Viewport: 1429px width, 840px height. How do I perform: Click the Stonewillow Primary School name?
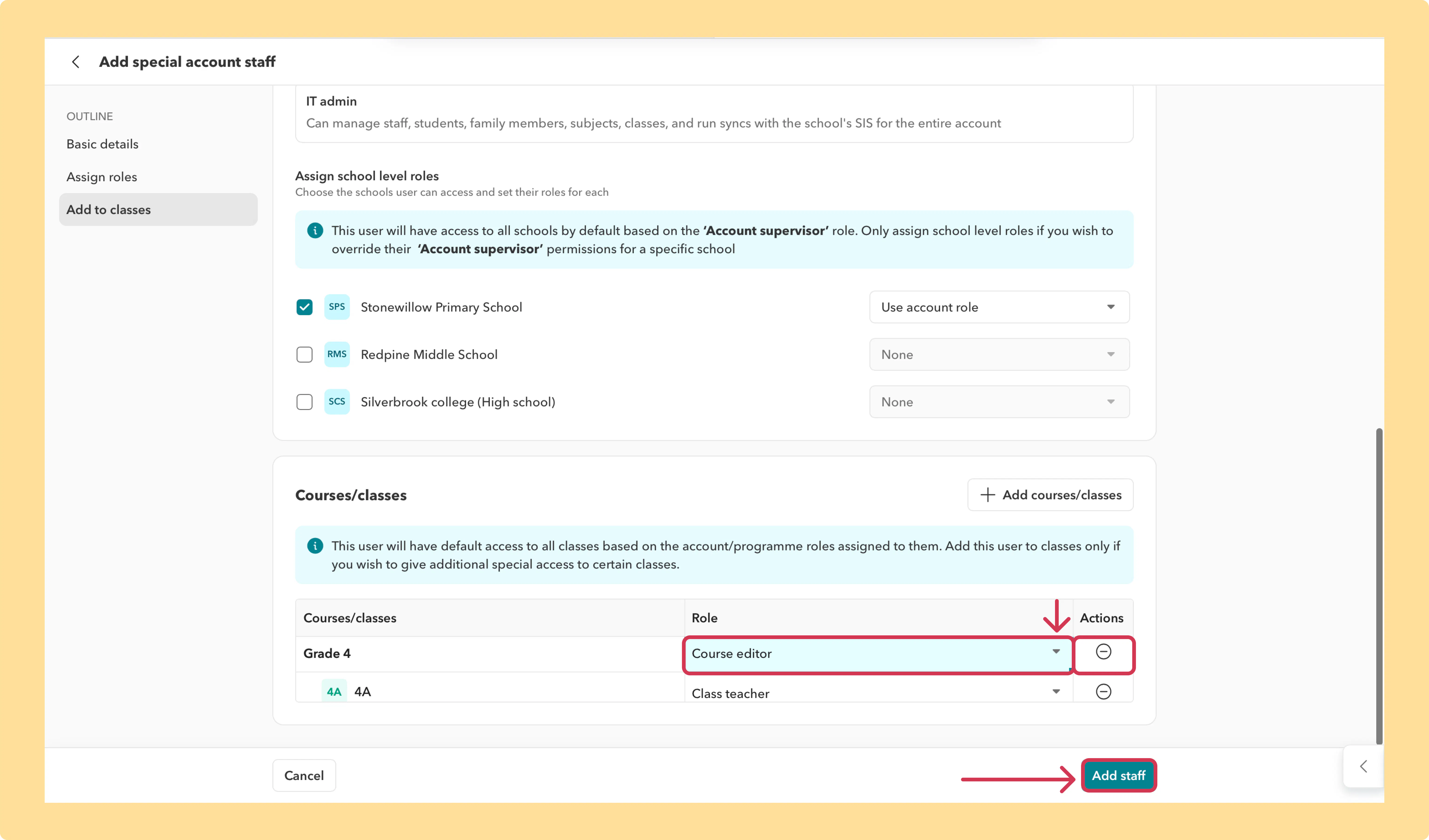(x=441, y=307)
